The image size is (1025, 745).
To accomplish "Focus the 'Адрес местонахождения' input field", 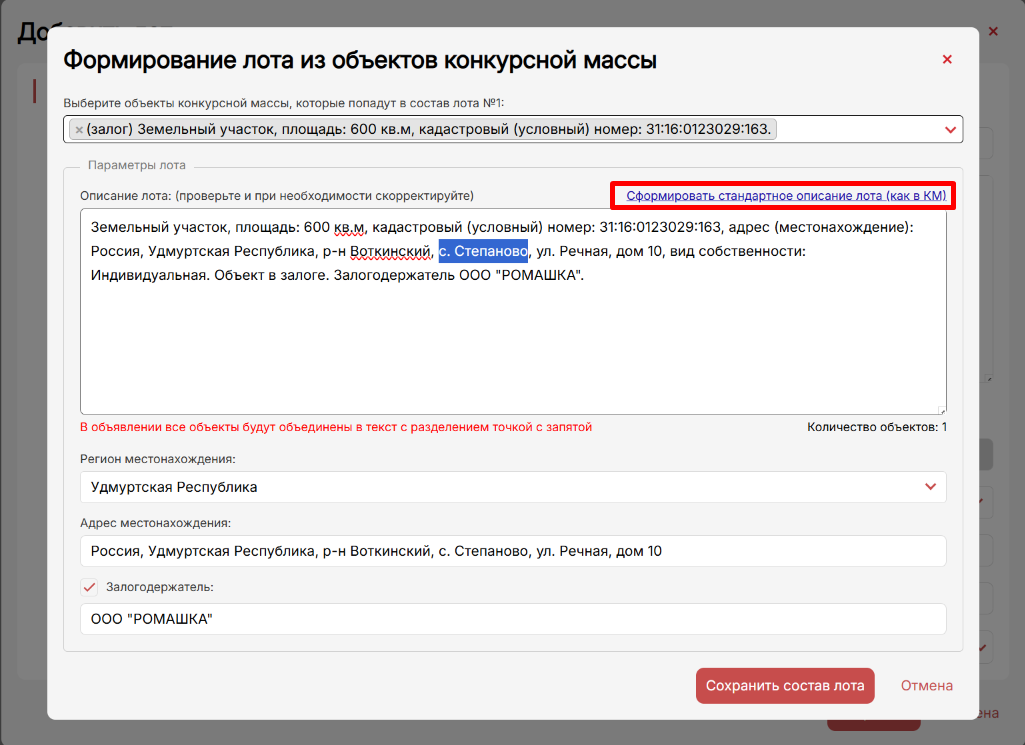I will click(512, 551).
